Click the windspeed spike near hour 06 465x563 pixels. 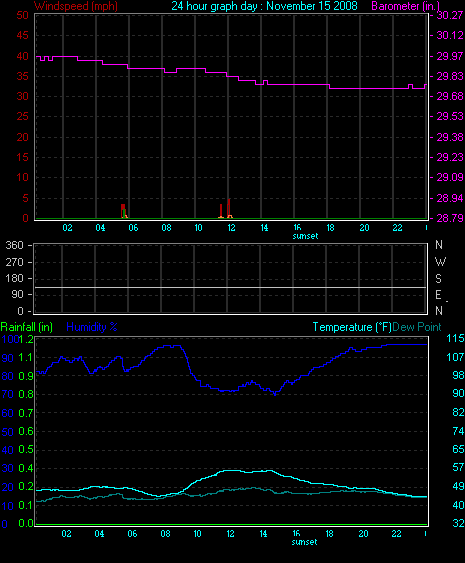pyautogui.click(x=123, y=211)
